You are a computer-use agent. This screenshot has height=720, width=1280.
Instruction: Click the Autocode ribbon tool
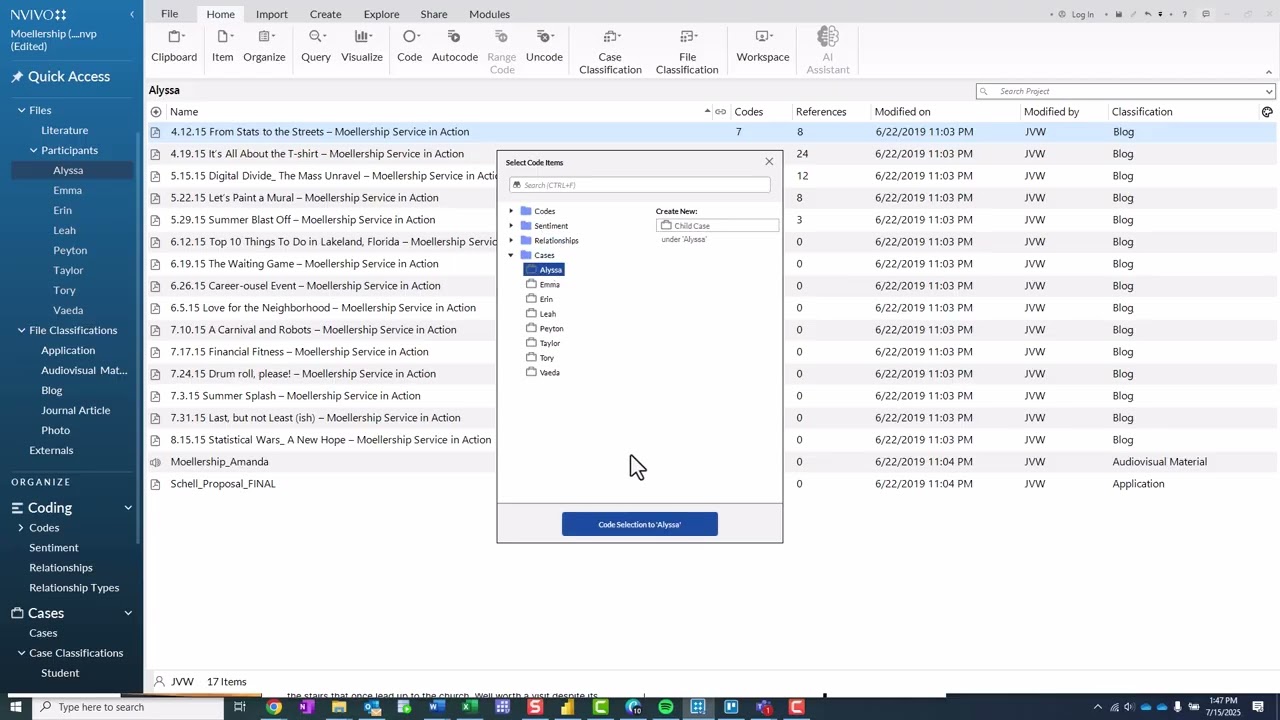click(455, 47)
